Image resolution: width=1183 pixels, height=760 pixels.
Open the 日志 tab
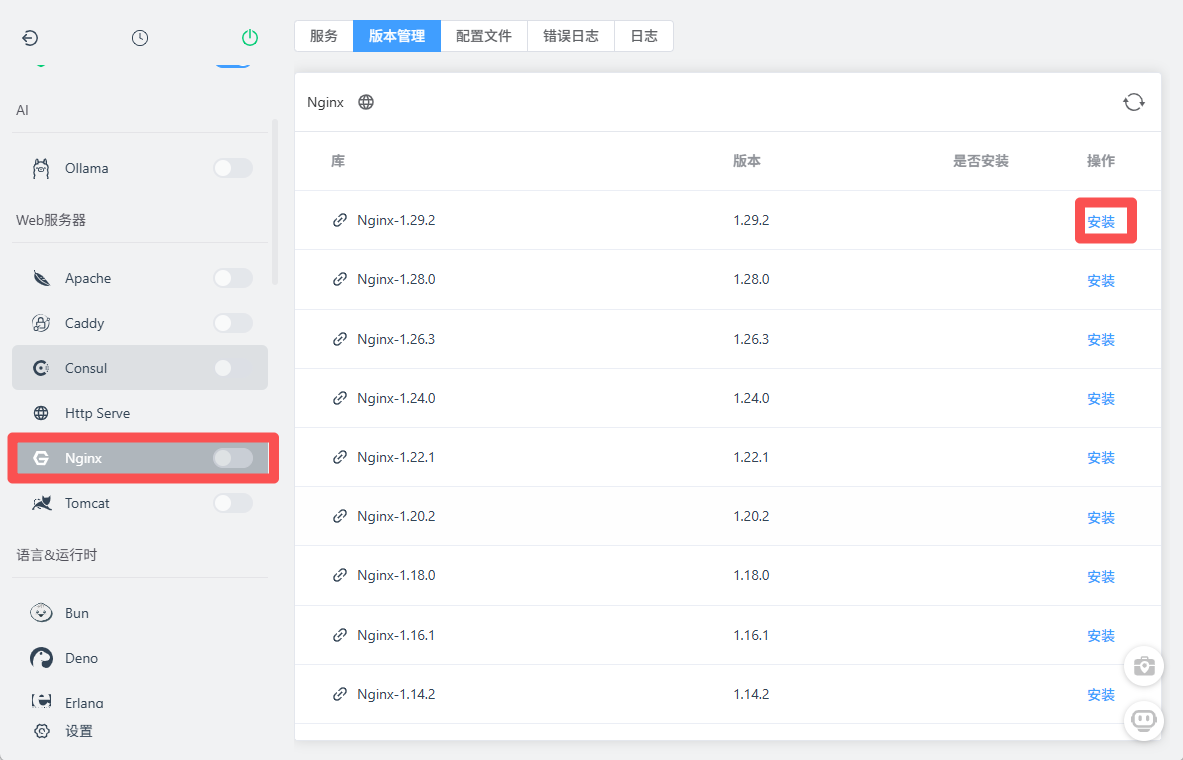pos(644,36)
